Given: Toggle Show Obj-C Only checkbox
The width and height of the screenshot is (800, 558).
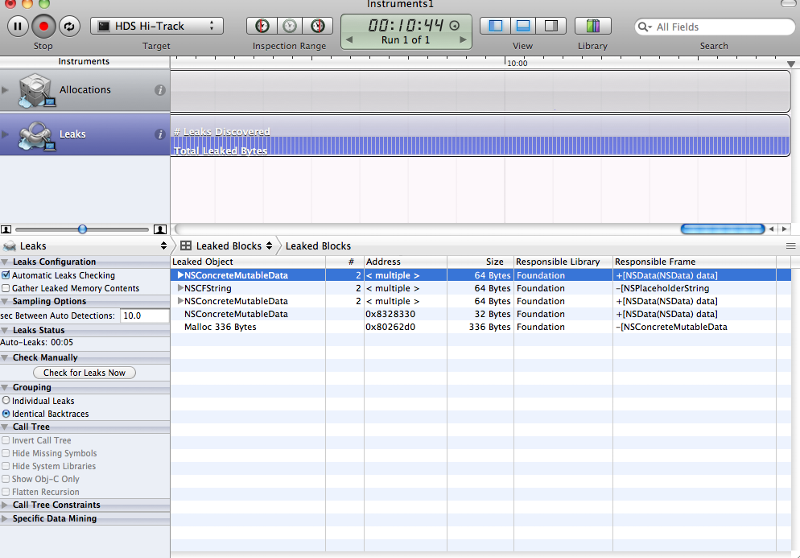Looking at the screenshot, I should (6, 478).
